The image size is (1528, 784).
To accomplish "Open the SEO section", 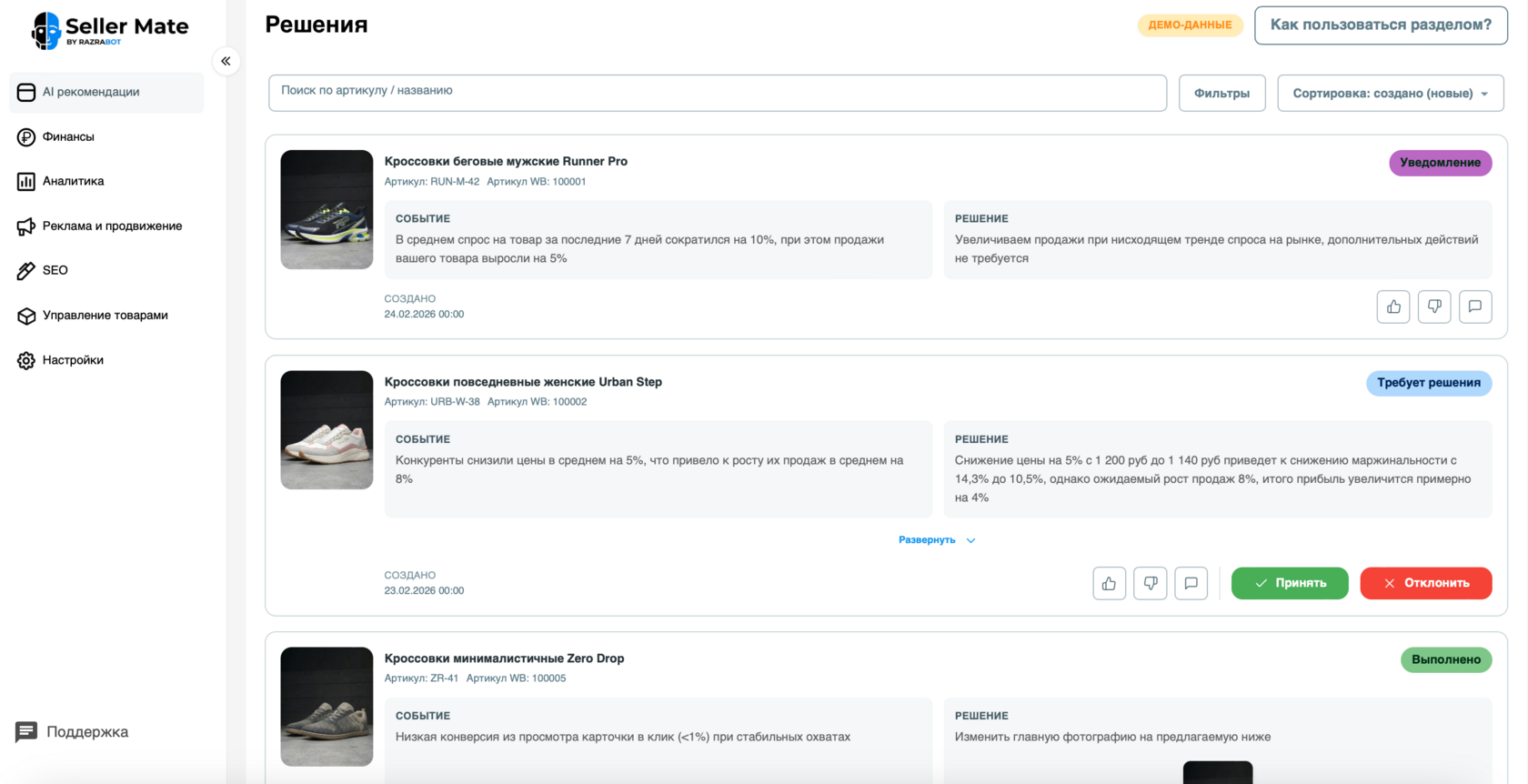I will point(55,270).
